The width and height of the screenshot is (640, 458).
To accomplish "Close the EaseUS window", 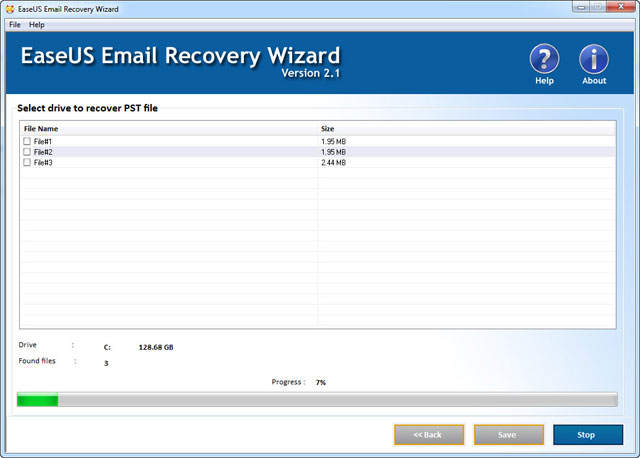I will 620,7.
